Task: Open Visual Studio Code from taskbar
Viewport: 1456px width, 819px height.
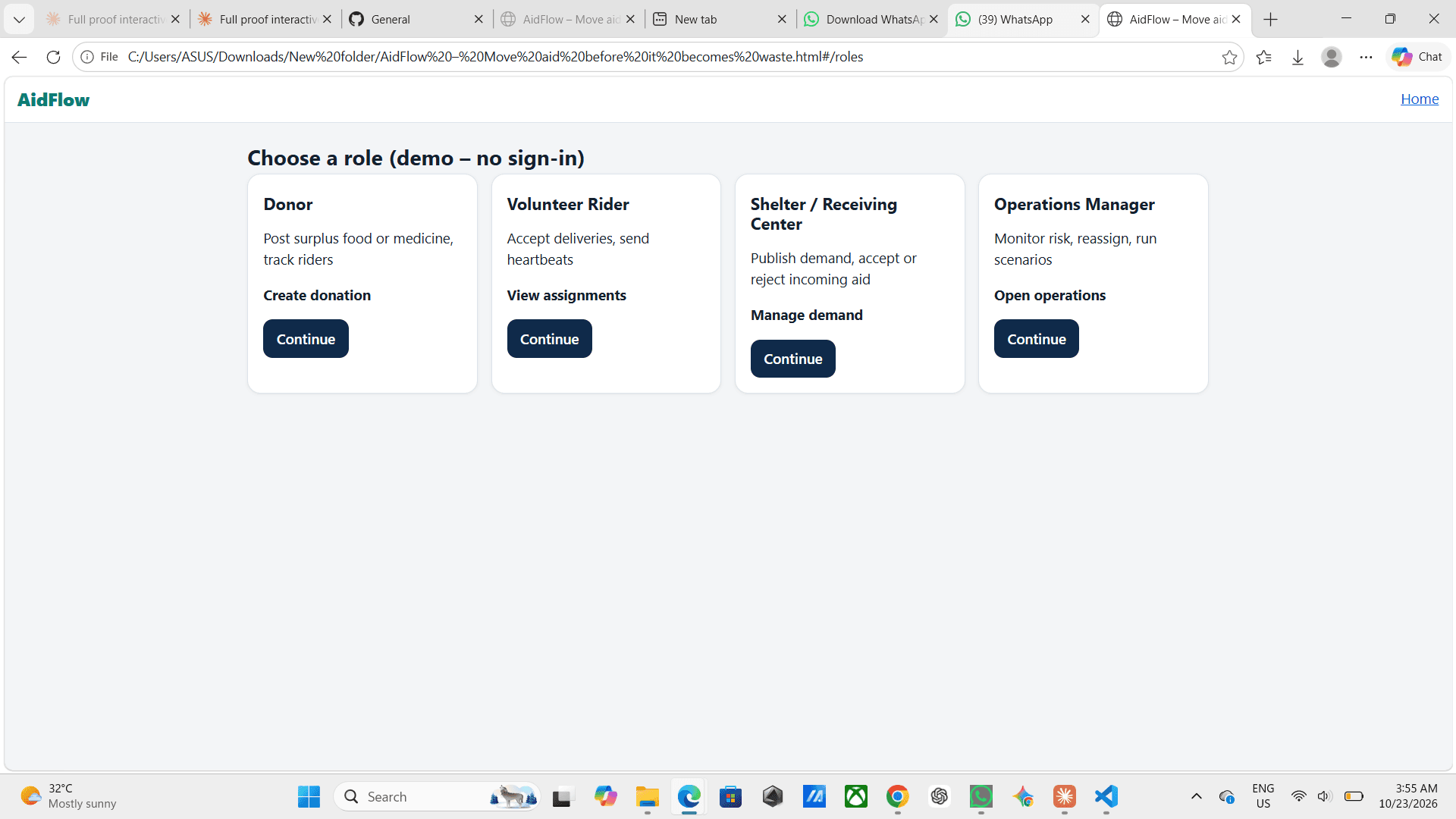Action: click(1106, 796)
